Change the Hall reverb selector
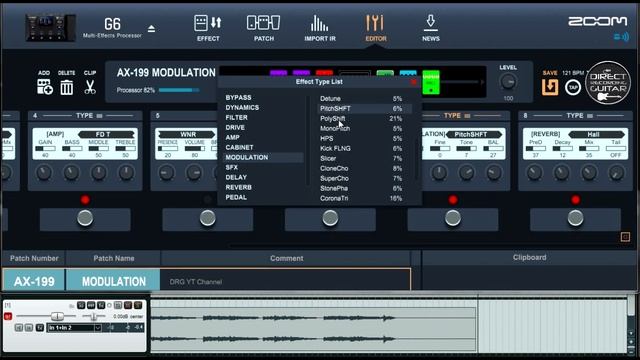Viewport: 640px width, 360px height. tap(596, 134)
